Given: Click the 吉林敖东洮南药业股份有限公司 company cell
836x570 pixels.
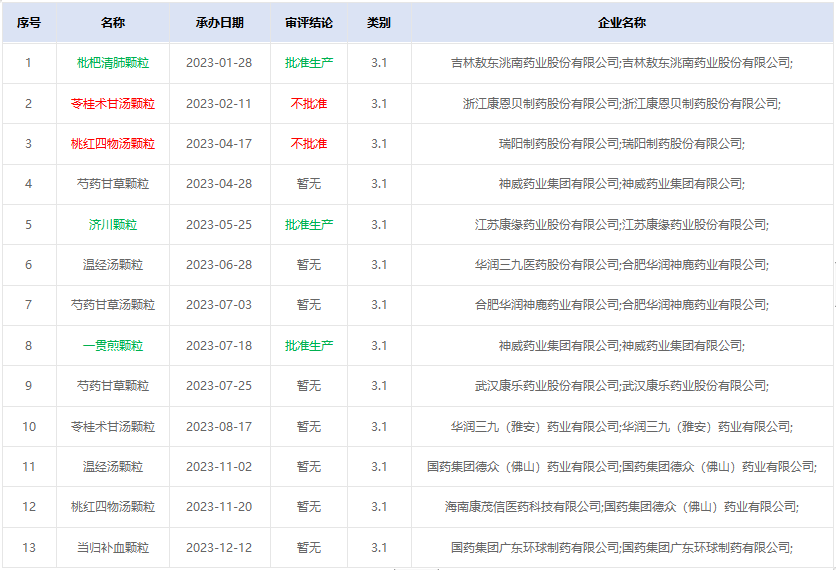Looking at the screenshot, I should pyautogui.click(x=622, y=63).
